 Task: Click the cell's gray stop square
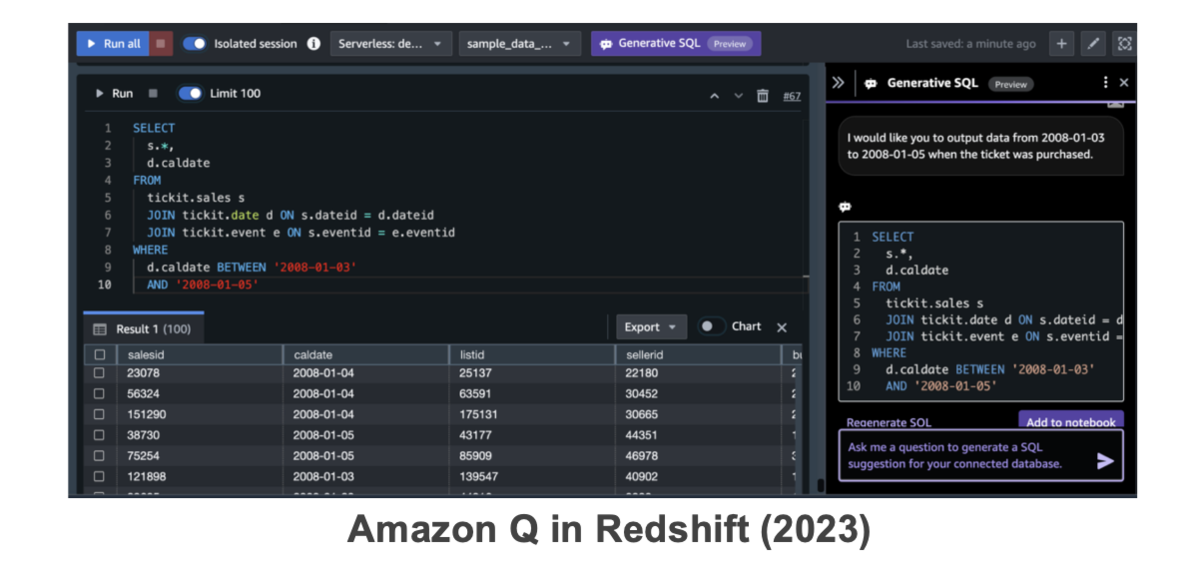(x=153, y=93)
